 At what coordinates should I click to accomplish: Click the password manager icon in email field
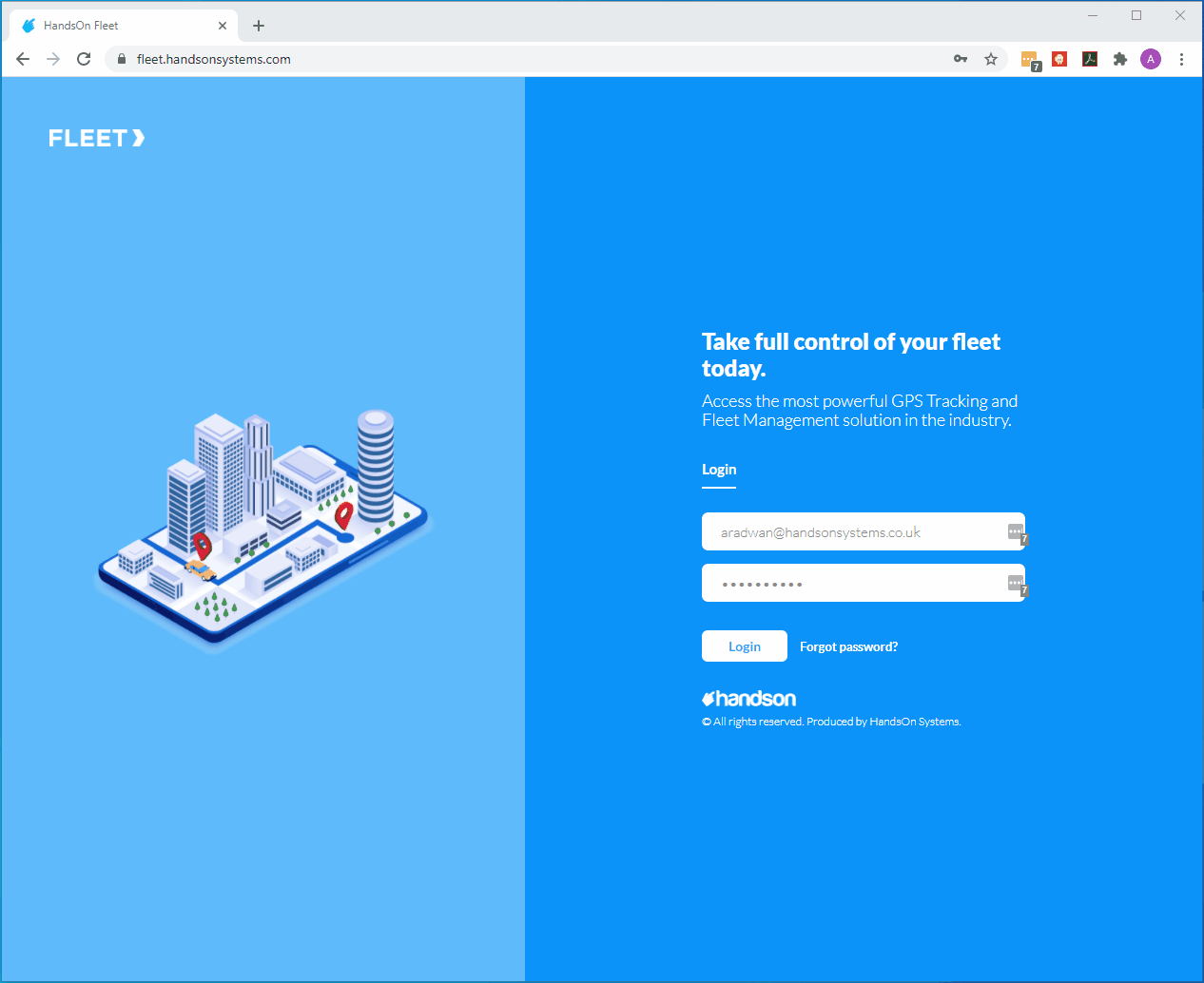1017,533
